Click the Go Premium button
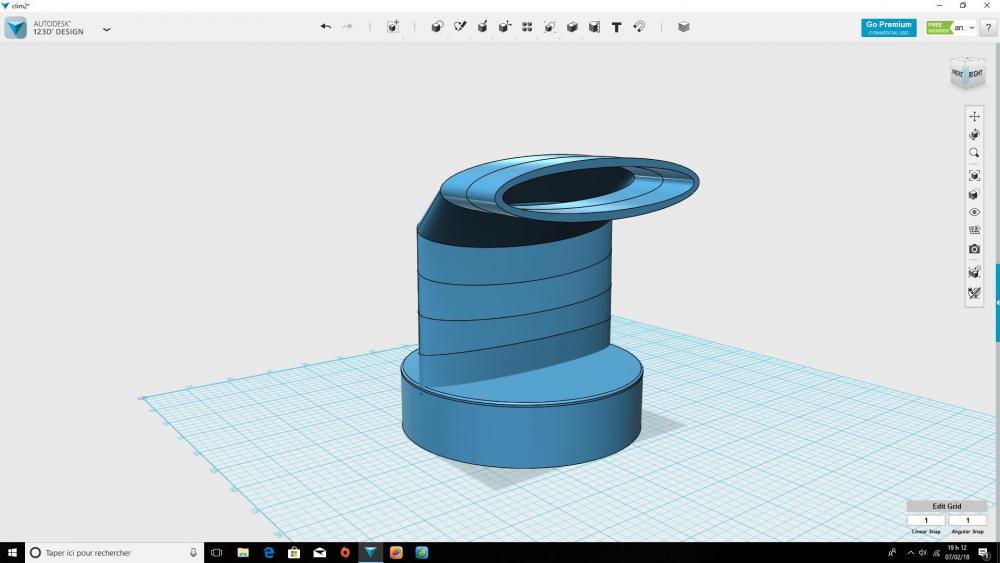Viewport: 1000px width, 563px height. [888, 28]
